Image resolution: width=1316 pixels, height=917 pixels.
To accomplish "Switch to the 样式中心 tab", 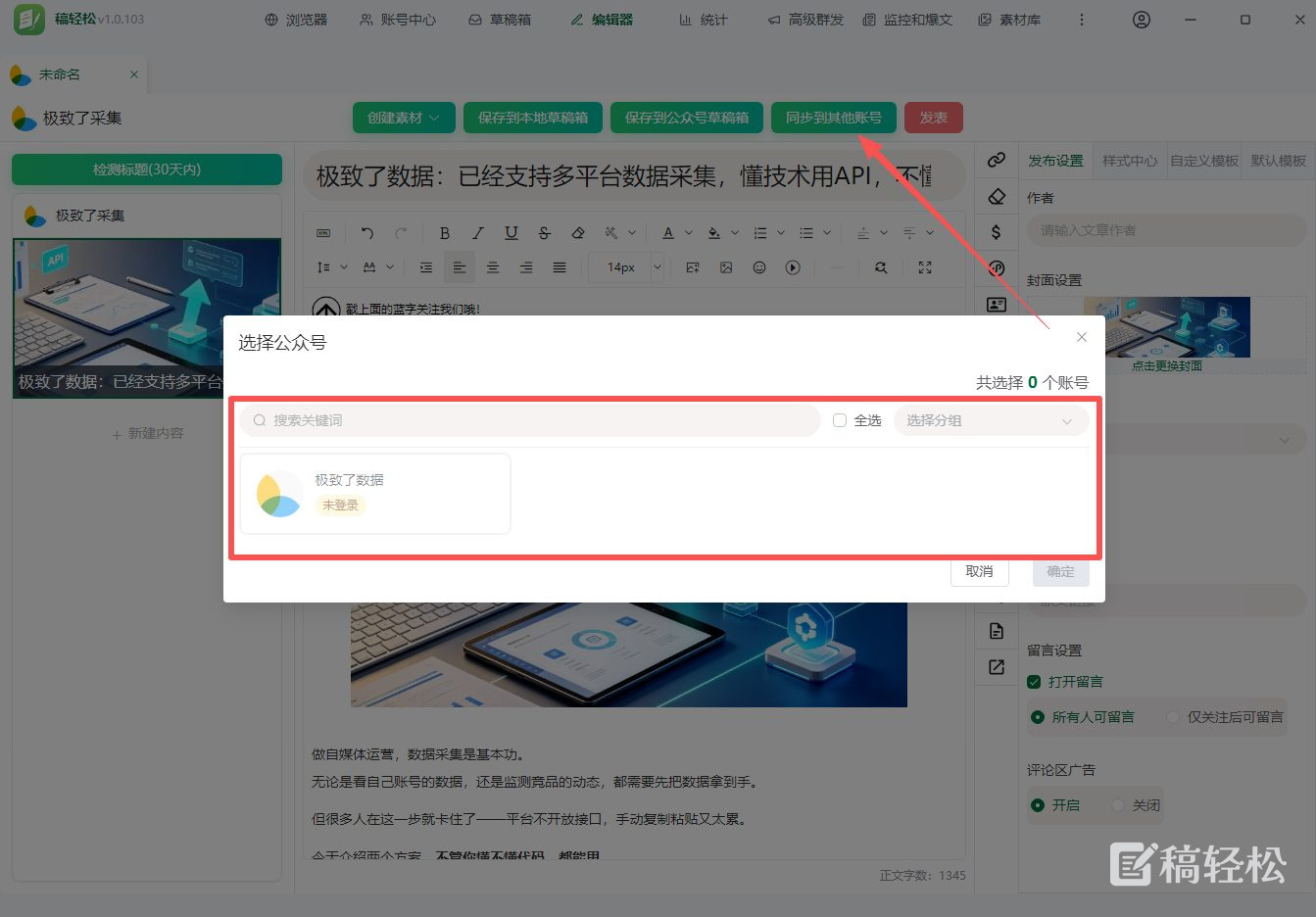I will coord(1130,161).
